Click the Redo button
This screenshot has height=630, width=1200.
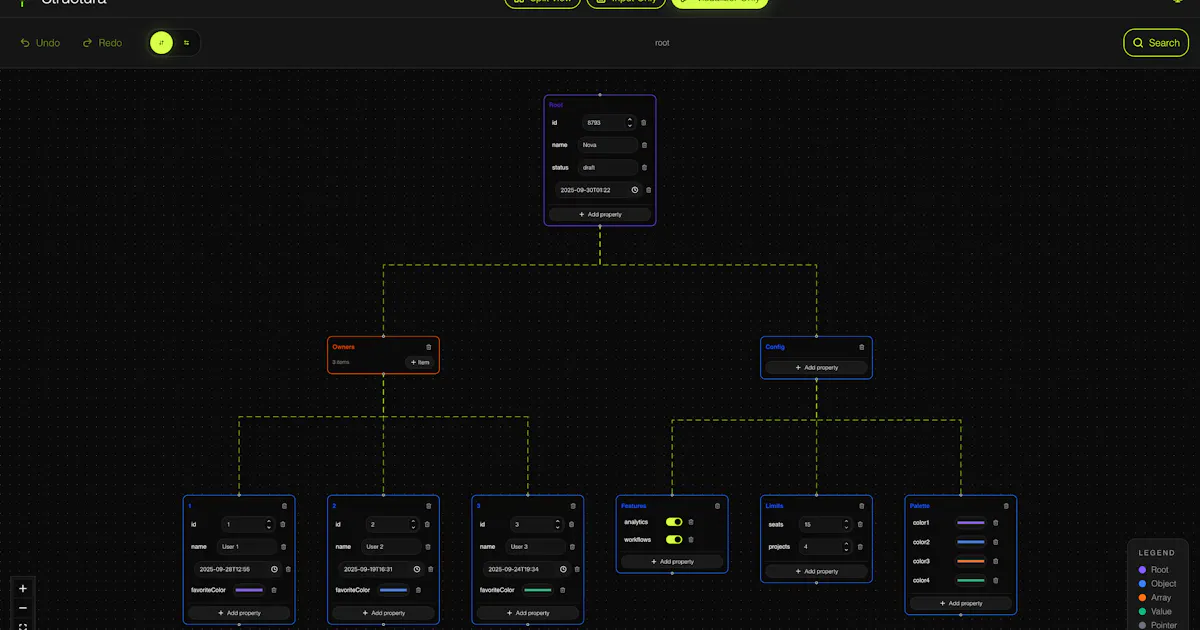102,43
